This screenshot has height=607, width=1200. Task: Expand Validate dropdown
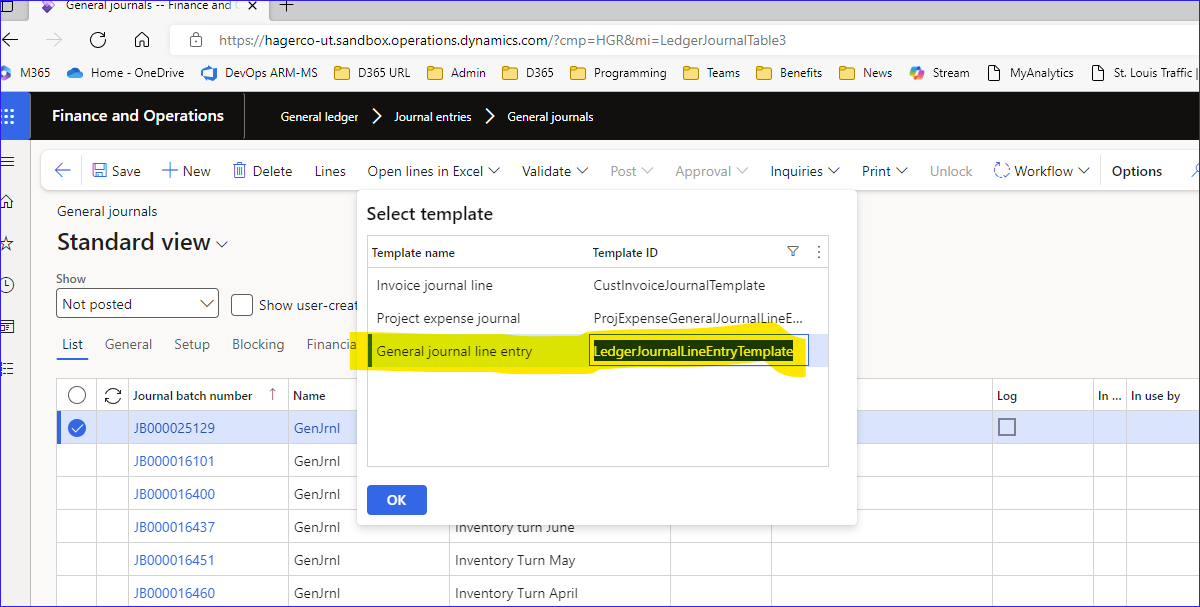[x=555, y=171]
